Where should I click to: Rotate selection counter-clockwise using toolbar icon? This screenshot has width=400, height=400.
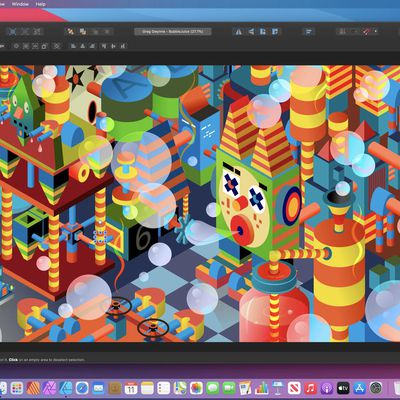[x=263, y=32]
